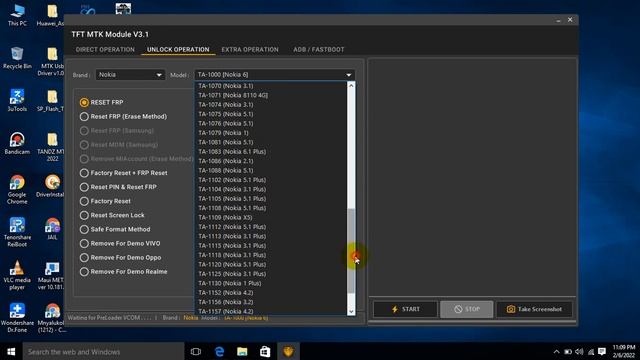640x360 pixels.
Task: Open MTK Usb Driver folder
Action: (x=51, y=62)
